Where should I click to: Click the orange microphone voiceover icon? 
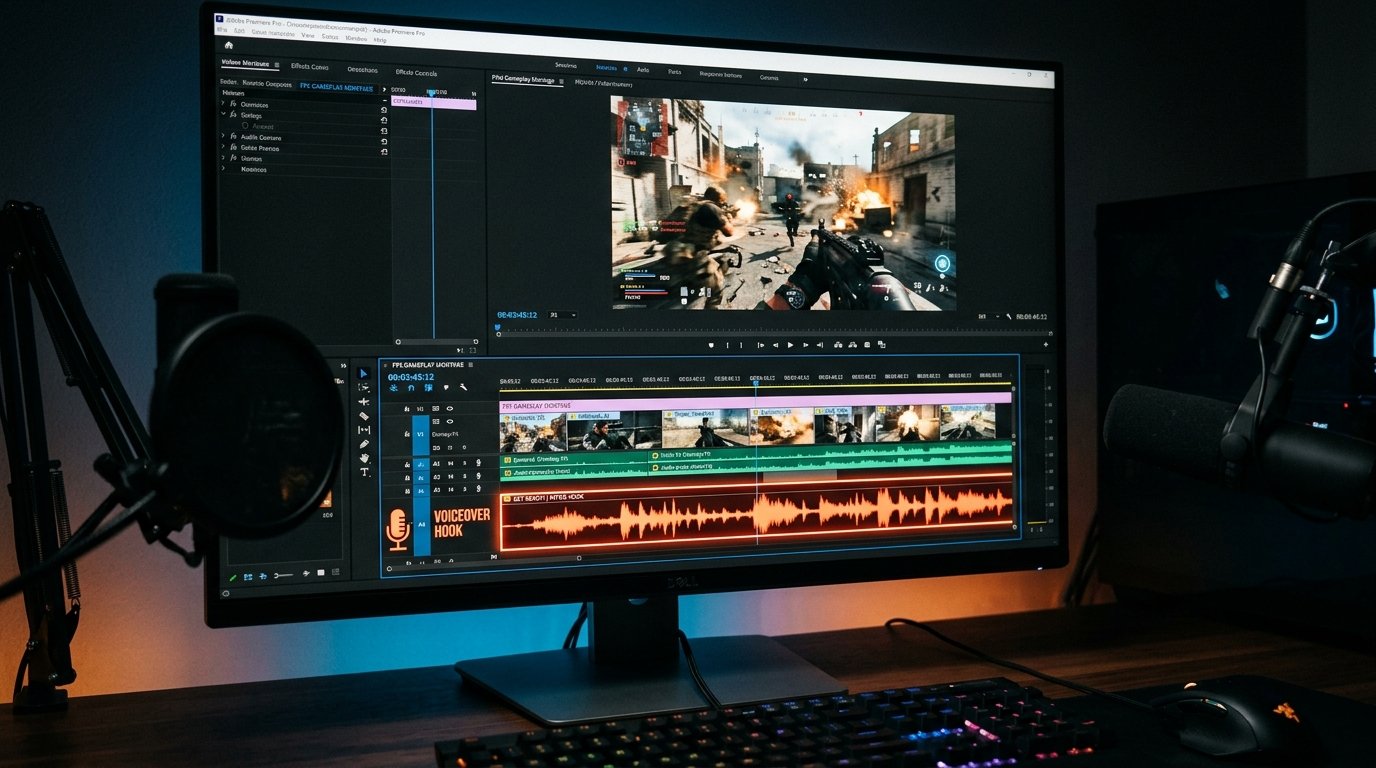pos(398,530)
